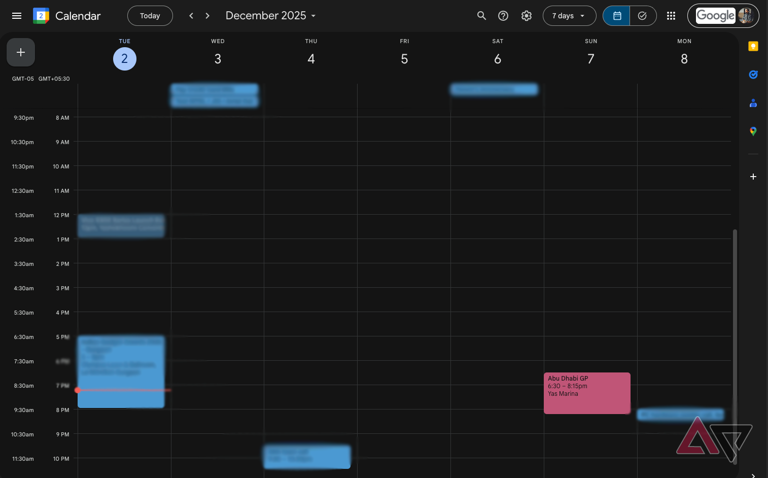The height and width of the screenshot is (478, 768).
Task: Expand the December 2025 date picker
Action: (270, 16)
